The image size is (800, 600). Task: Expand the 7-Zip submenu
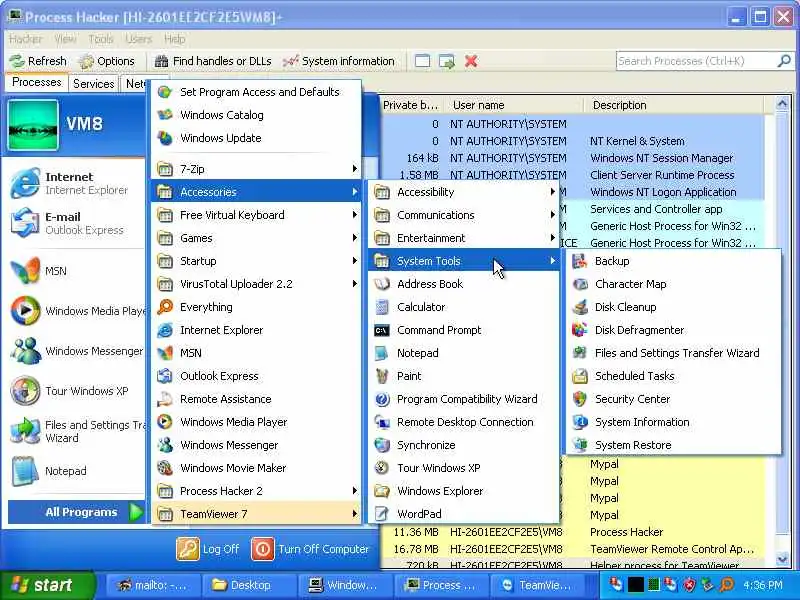[256, 169]
